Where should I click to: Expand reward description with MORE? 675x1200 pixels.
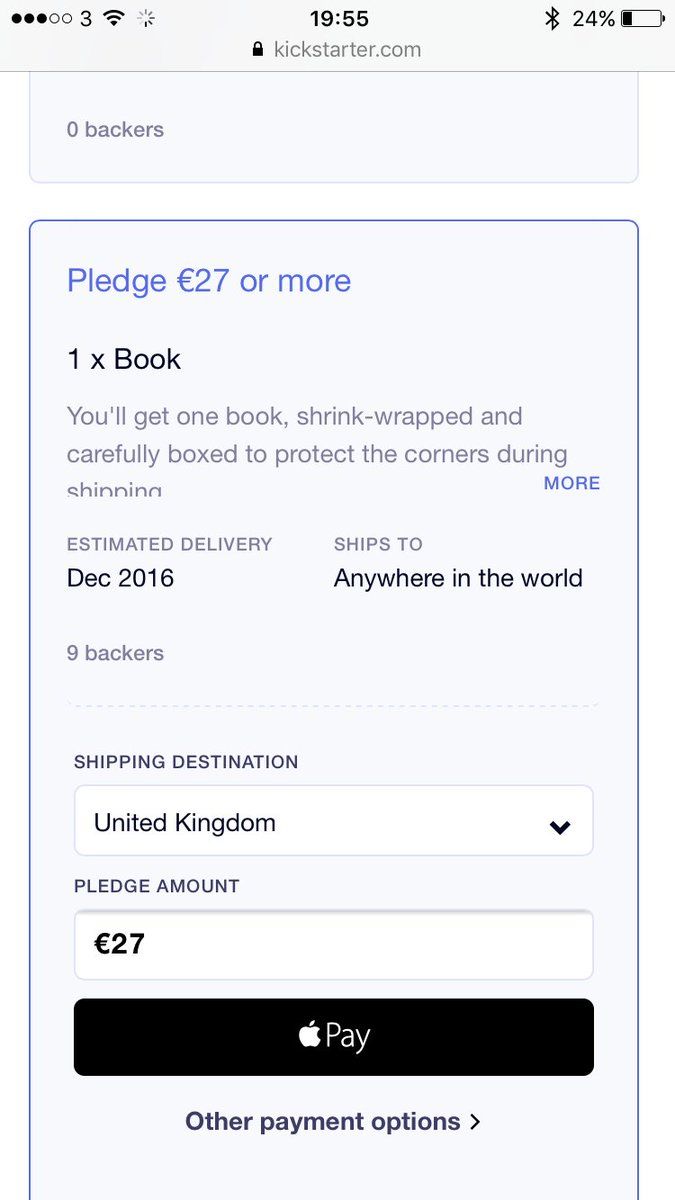point(572,483)
